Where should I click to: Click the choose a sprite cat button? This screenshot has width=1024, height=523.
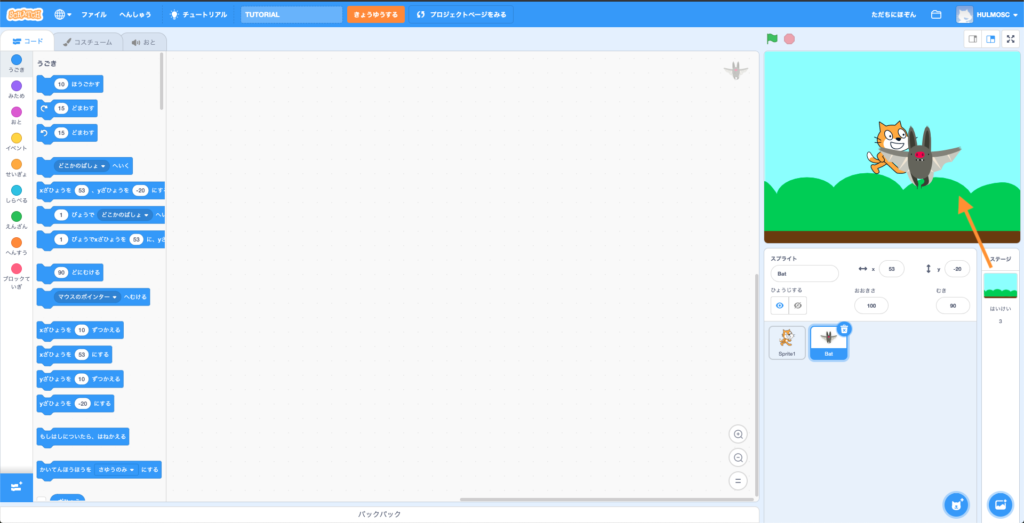pyautogui.click(x=956, y=504)
